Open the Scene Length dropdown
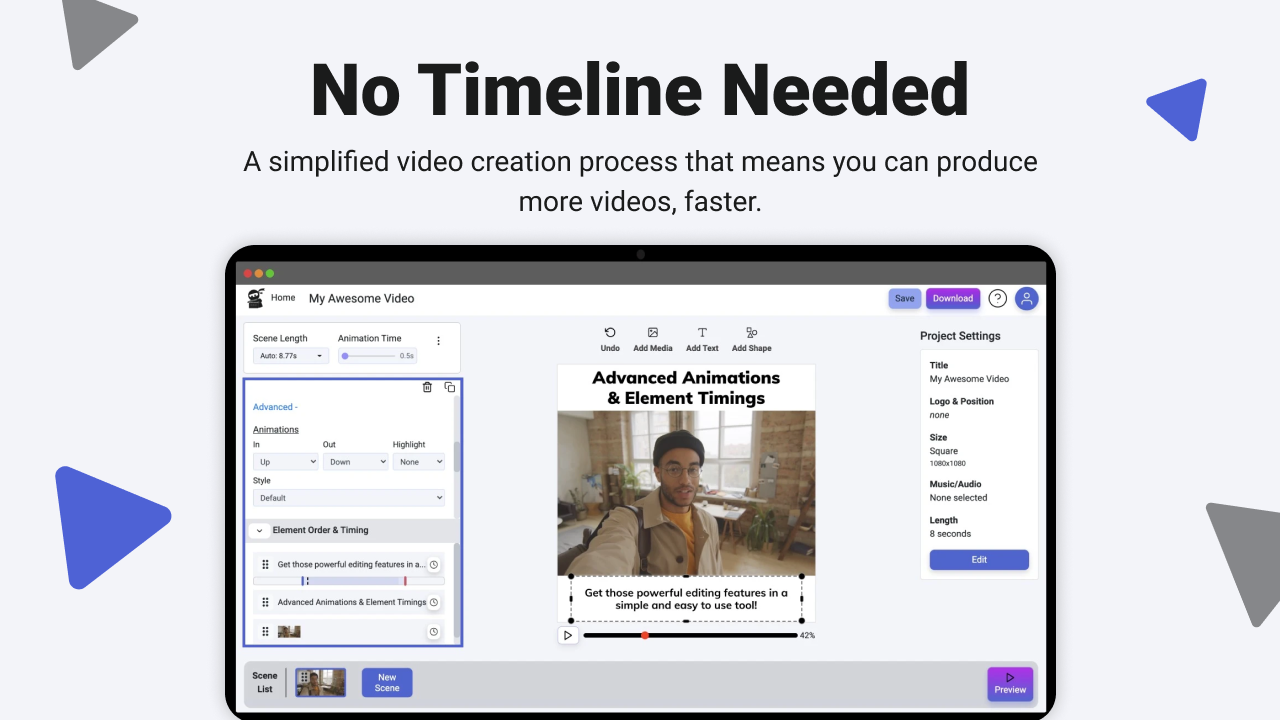The width and height of the screenshot is (1280, 720). tap(291, 356)
